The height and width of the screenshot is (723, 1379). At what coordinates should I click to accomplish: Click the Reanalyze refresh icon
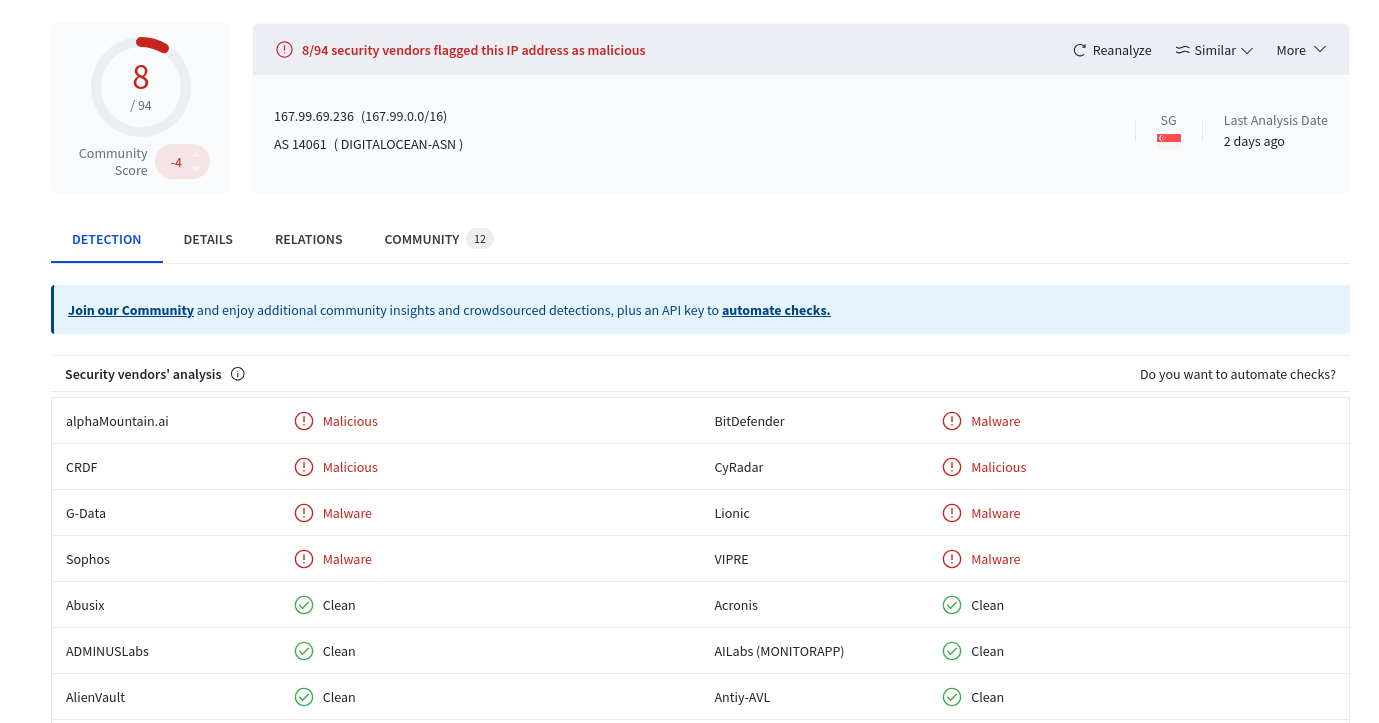click(x=1078, y=49)
